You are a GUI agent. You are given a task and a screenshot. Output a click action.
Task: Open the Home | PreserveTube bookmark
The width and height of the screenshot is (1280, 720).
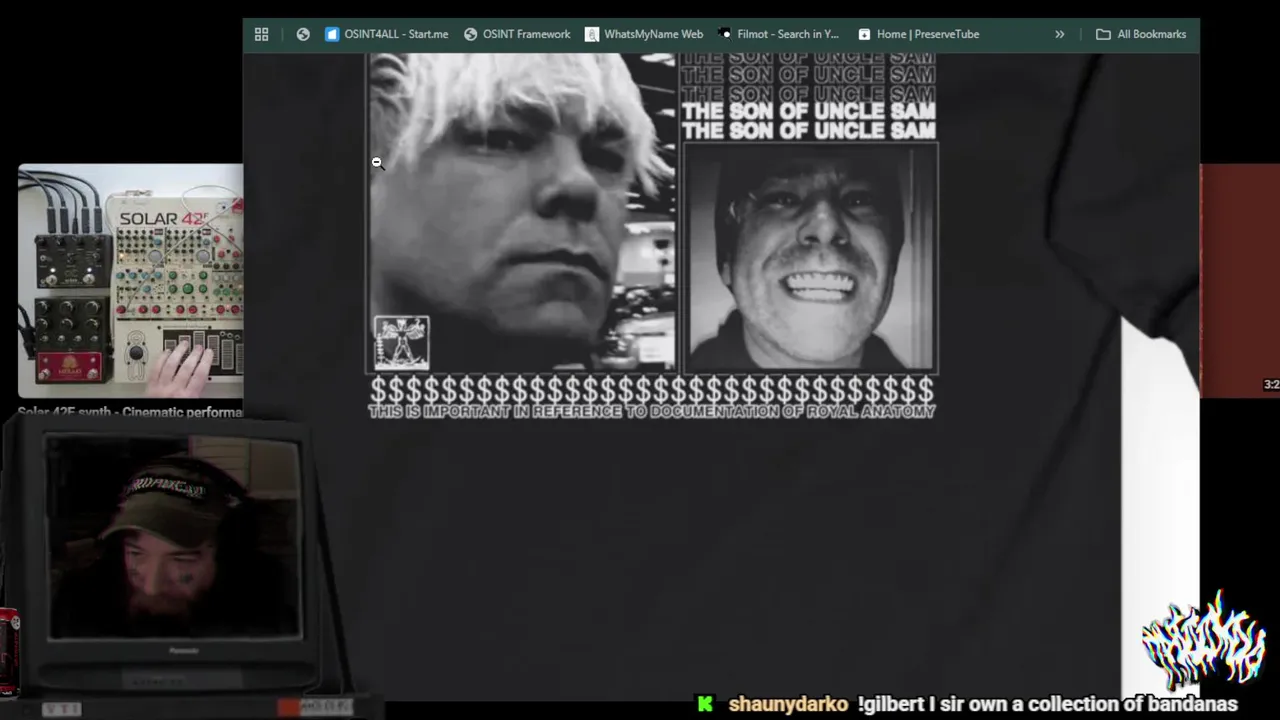[x=918, y=34]
